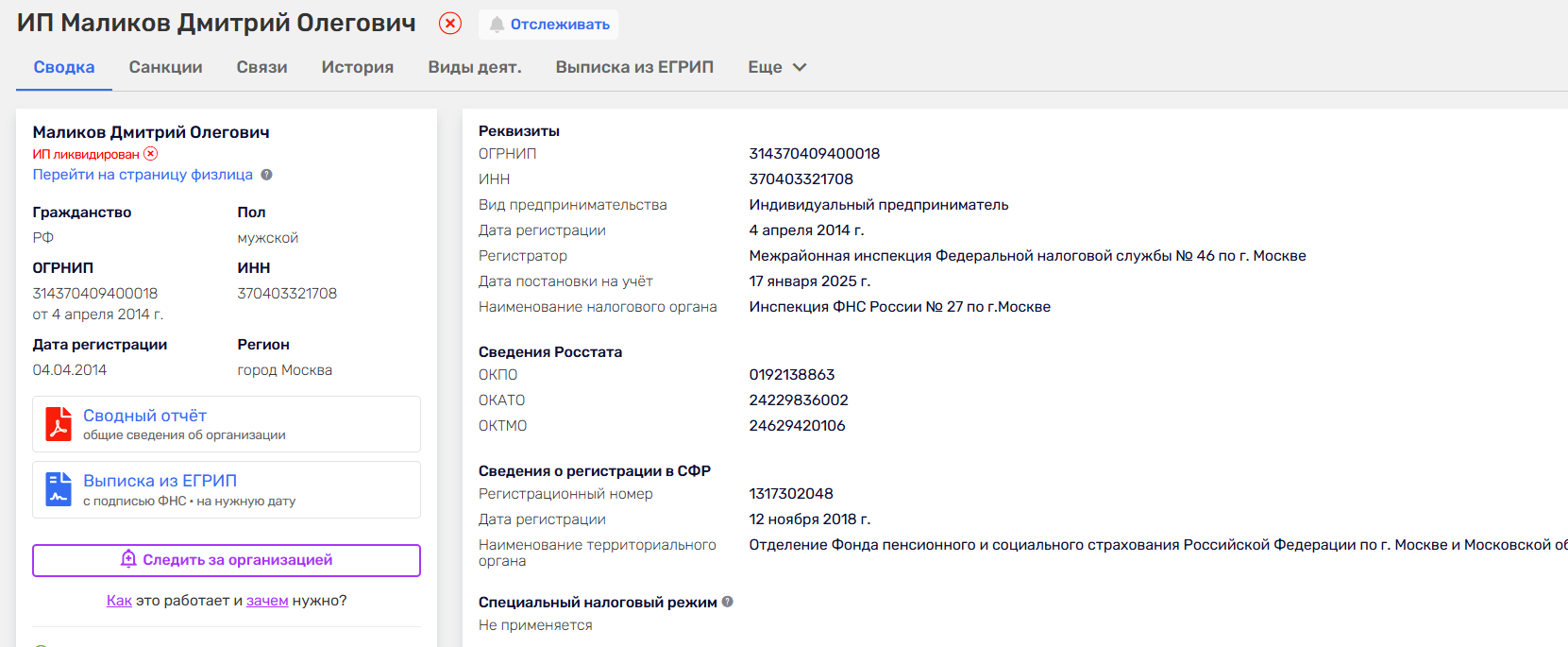Click Инспекция ФНС России № 27 по г.Москве
The image size is (1568, 647).
coord(900,307)
